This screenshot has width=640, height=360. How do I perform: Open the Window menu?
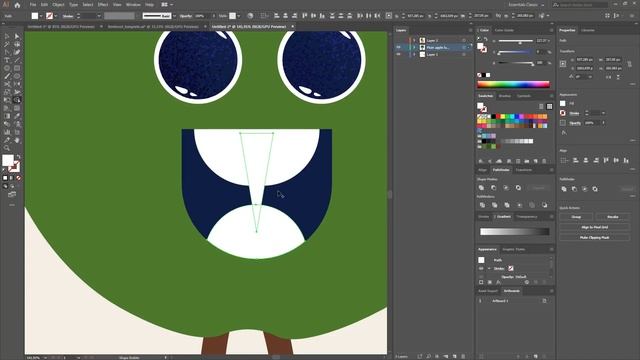click(x=133, y=5)
